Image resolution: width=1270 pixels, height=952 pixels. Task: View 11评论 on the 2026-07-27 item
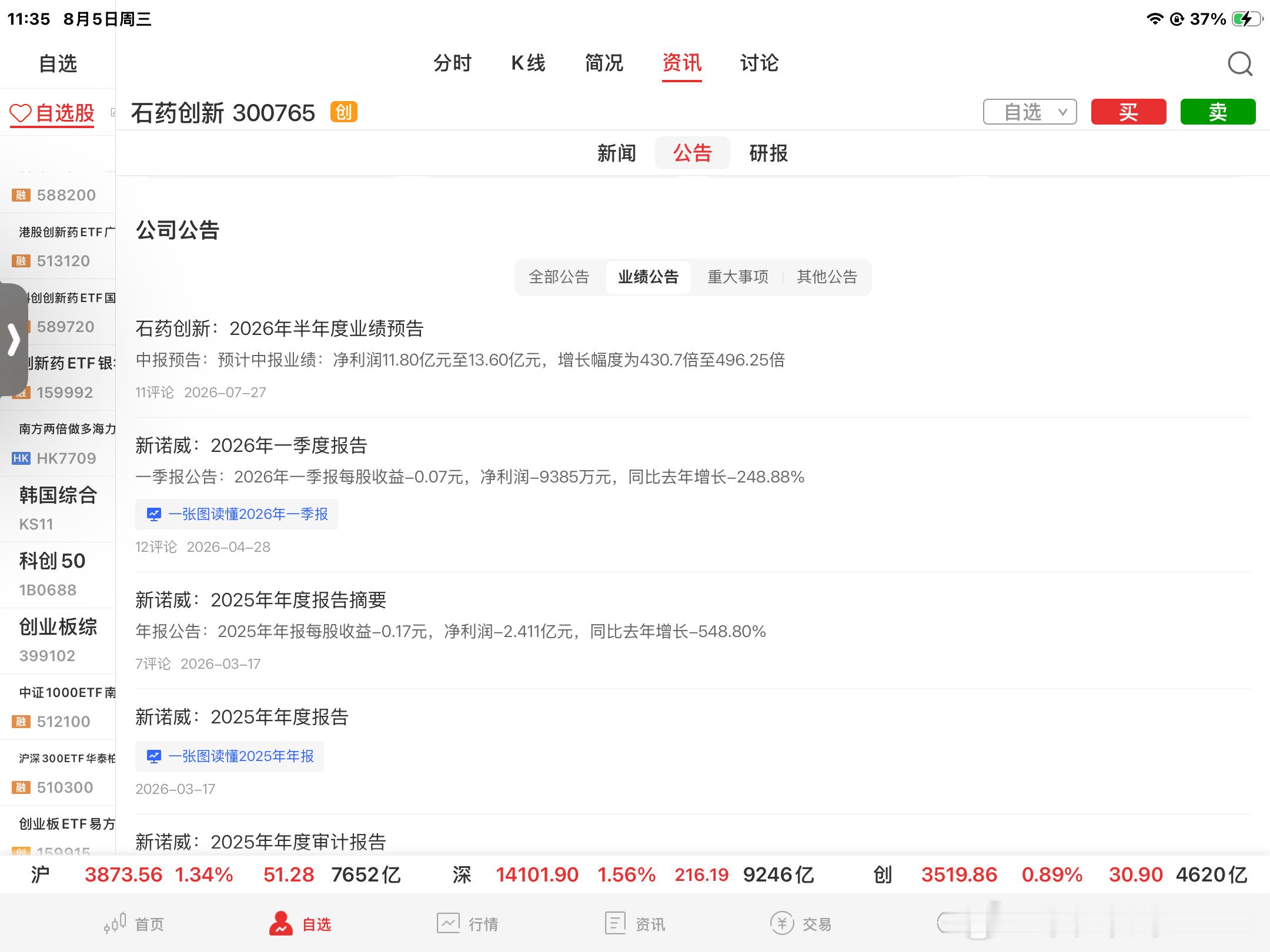pos(155,393)
